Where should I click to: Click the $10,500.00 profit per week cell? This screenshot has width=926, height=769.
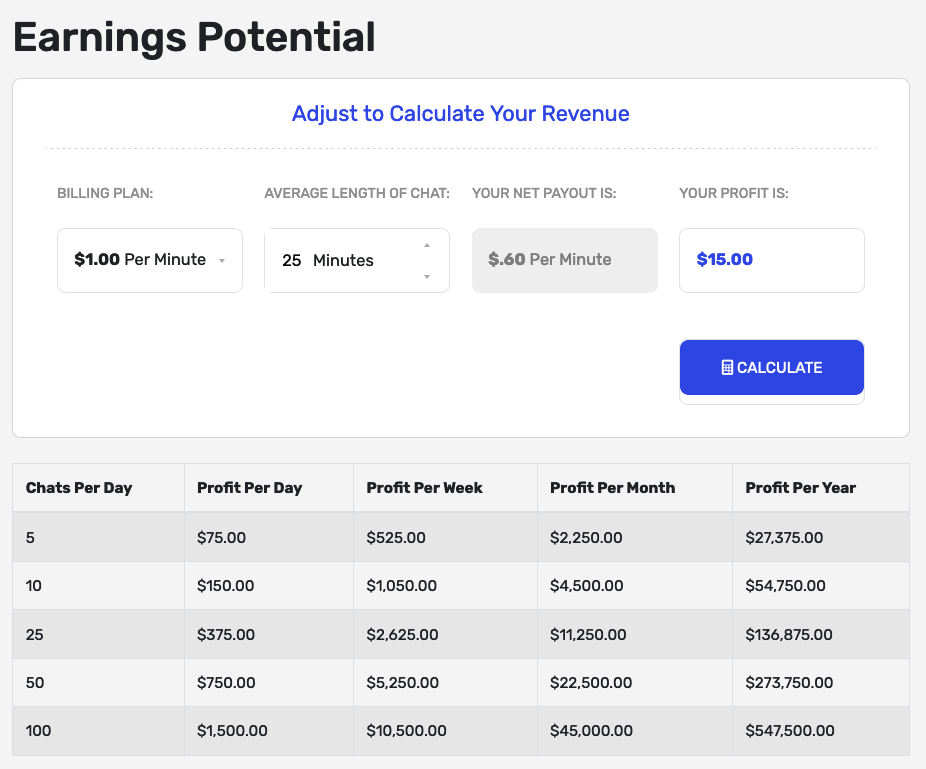click(x=445, y=731)
